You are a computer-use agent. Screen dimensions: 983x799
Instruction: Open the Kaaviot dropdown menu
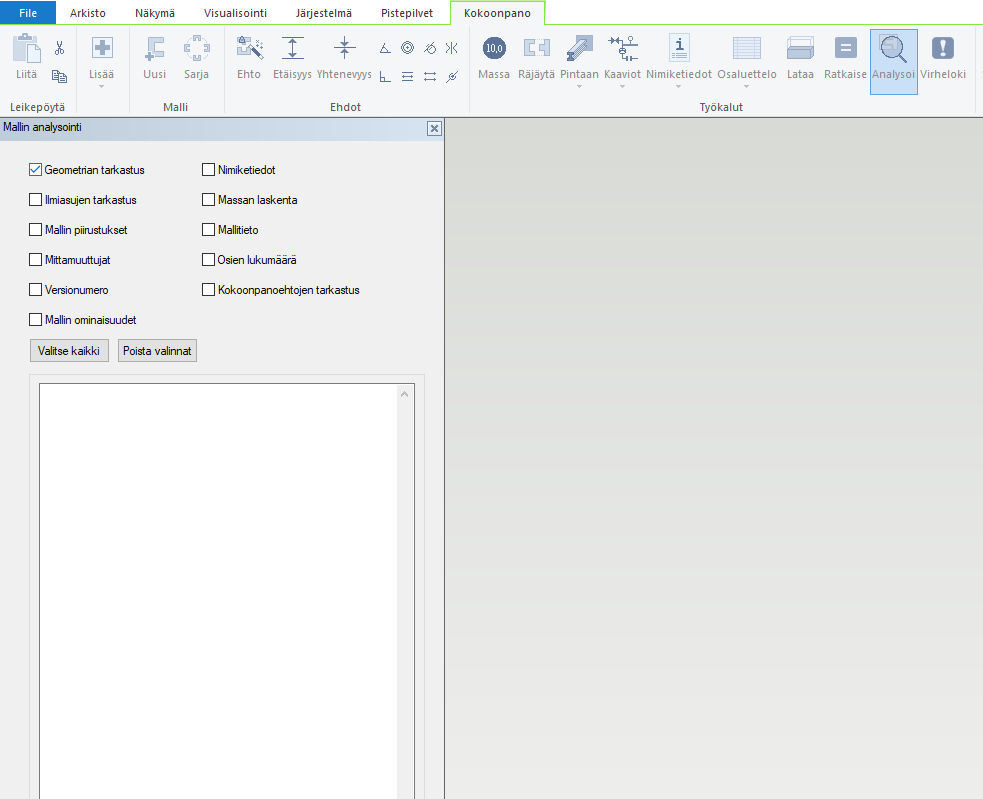click(x=622, y=86)
